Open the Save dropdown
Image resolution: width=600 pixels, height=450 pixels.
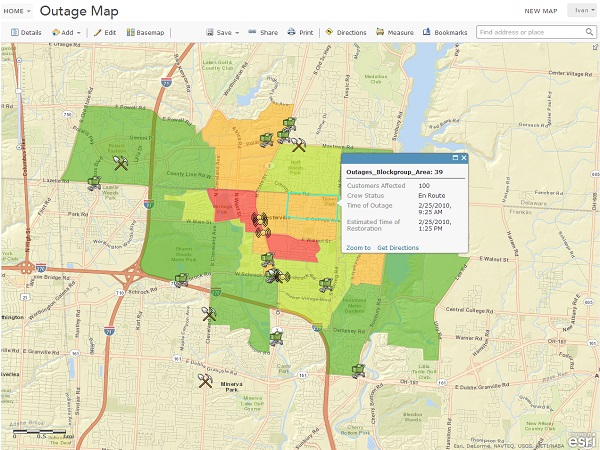222,33
